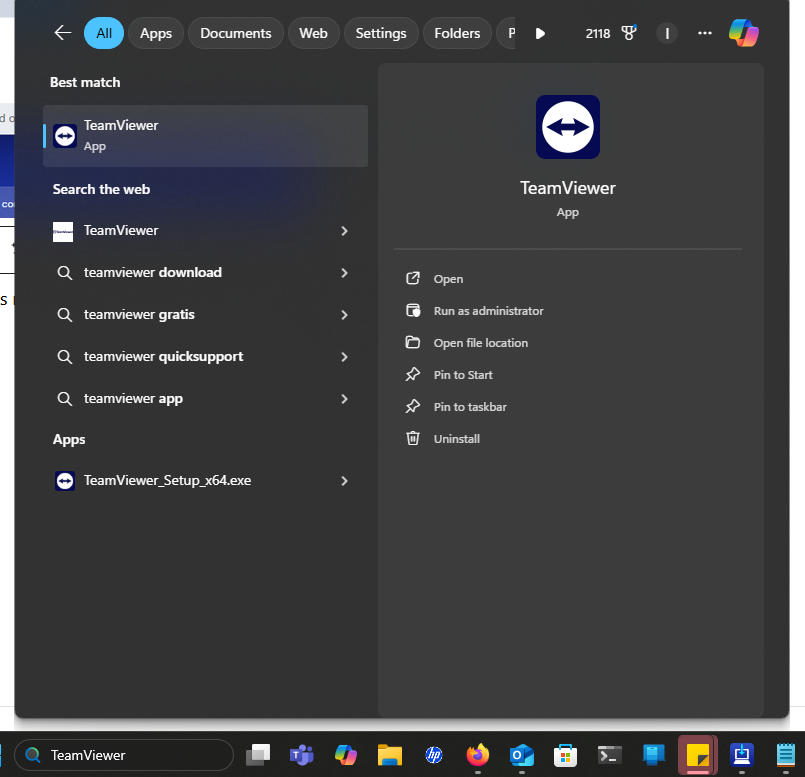This screenshot has width=805, height=777.
Task: Open the three-dot options menu
Action: pyautogui.click(x=704, y=33)
